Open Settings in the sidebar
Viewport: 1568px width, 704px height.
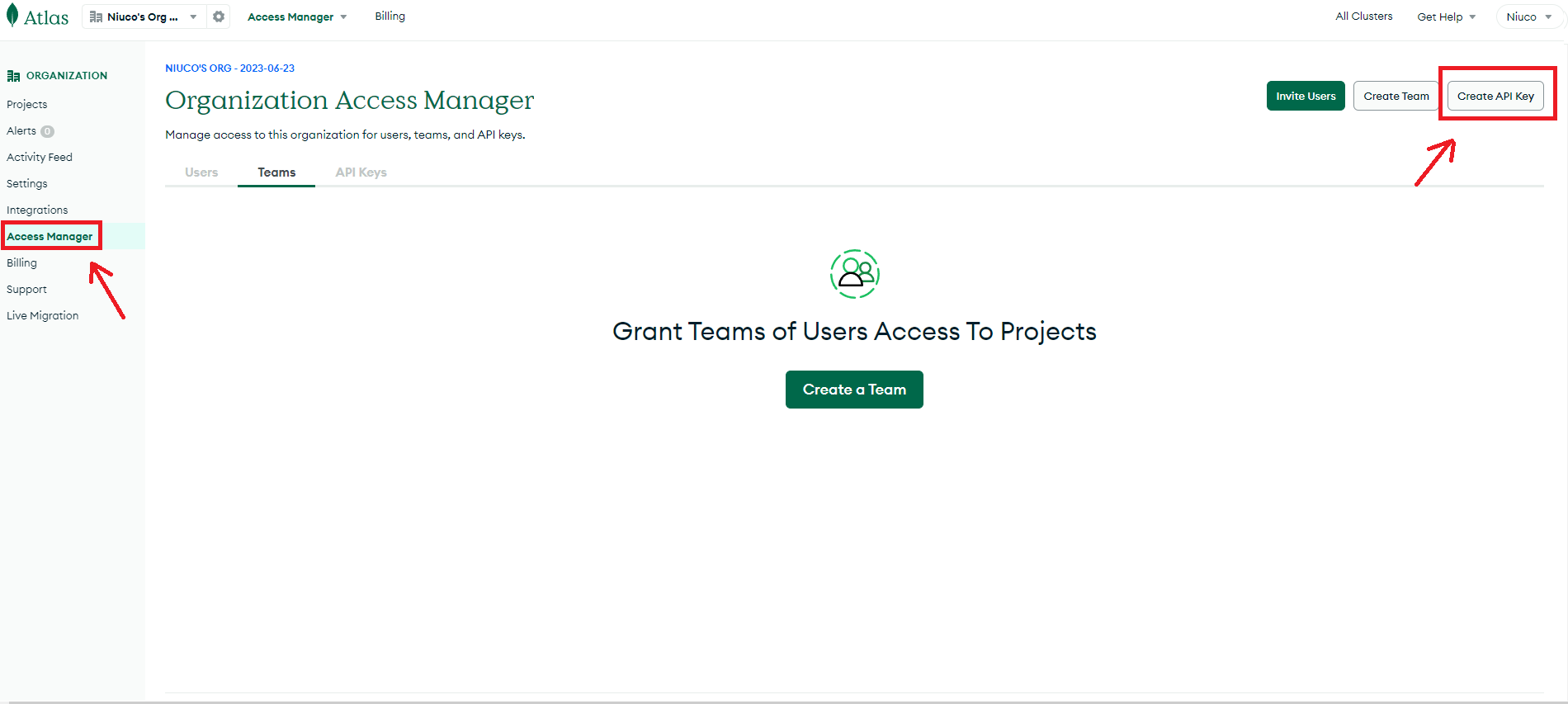tap(27, 183)
